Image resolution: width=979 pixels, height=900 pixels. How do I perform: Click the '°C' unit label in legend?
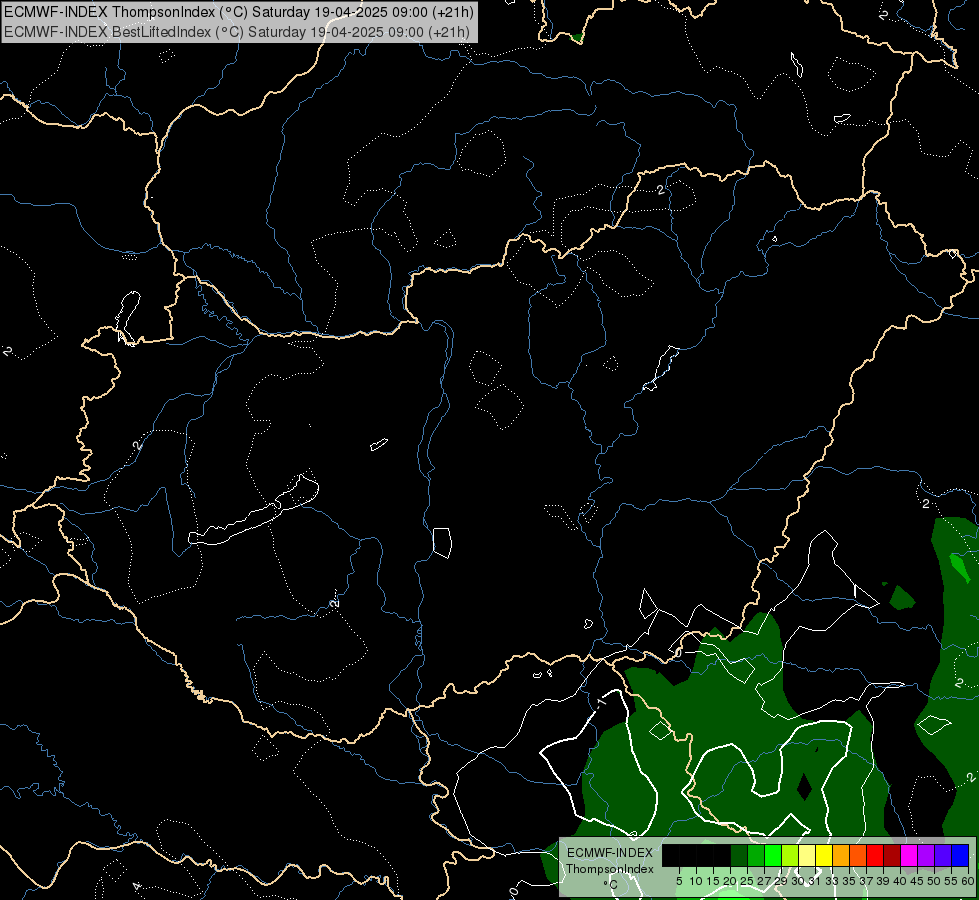click(x=610, y=884)
